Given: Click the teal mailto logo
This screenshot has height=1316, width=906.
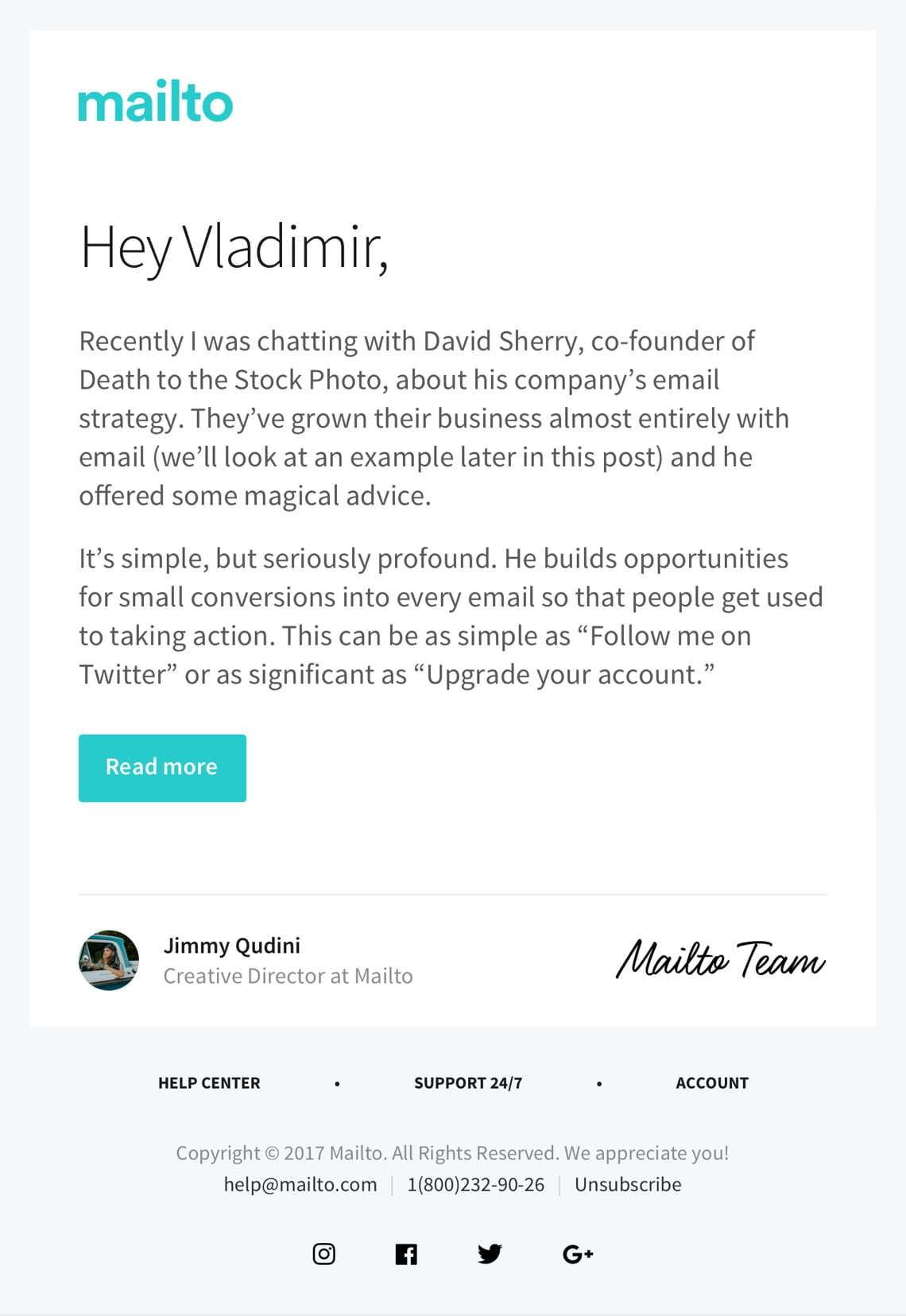Looking at the screenshot, I should point(155,102).
